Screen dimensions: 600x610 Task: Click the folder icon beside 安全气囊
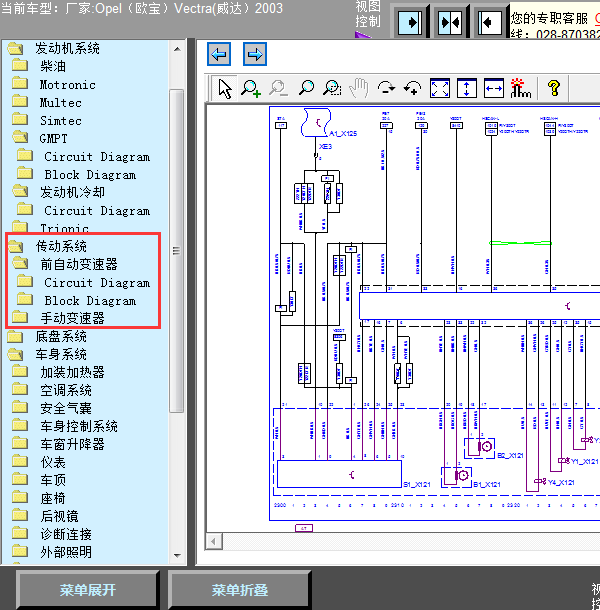tap(20, 407)
